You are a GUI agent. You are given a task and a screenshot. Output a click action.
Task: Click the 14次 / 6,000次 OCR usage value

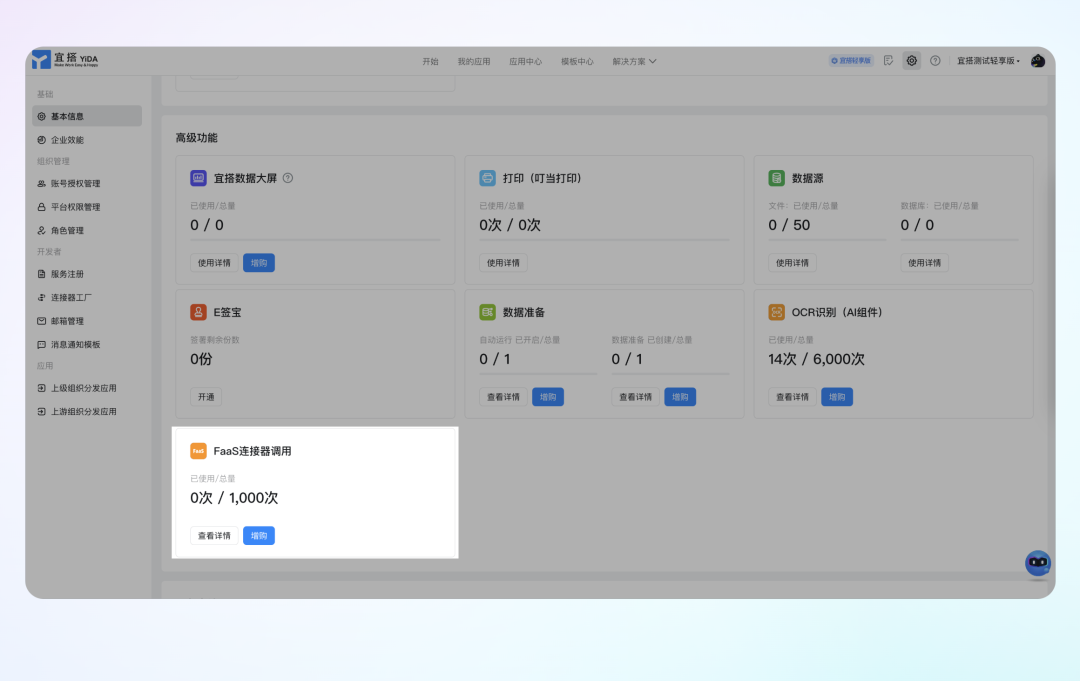coord(816,359)
